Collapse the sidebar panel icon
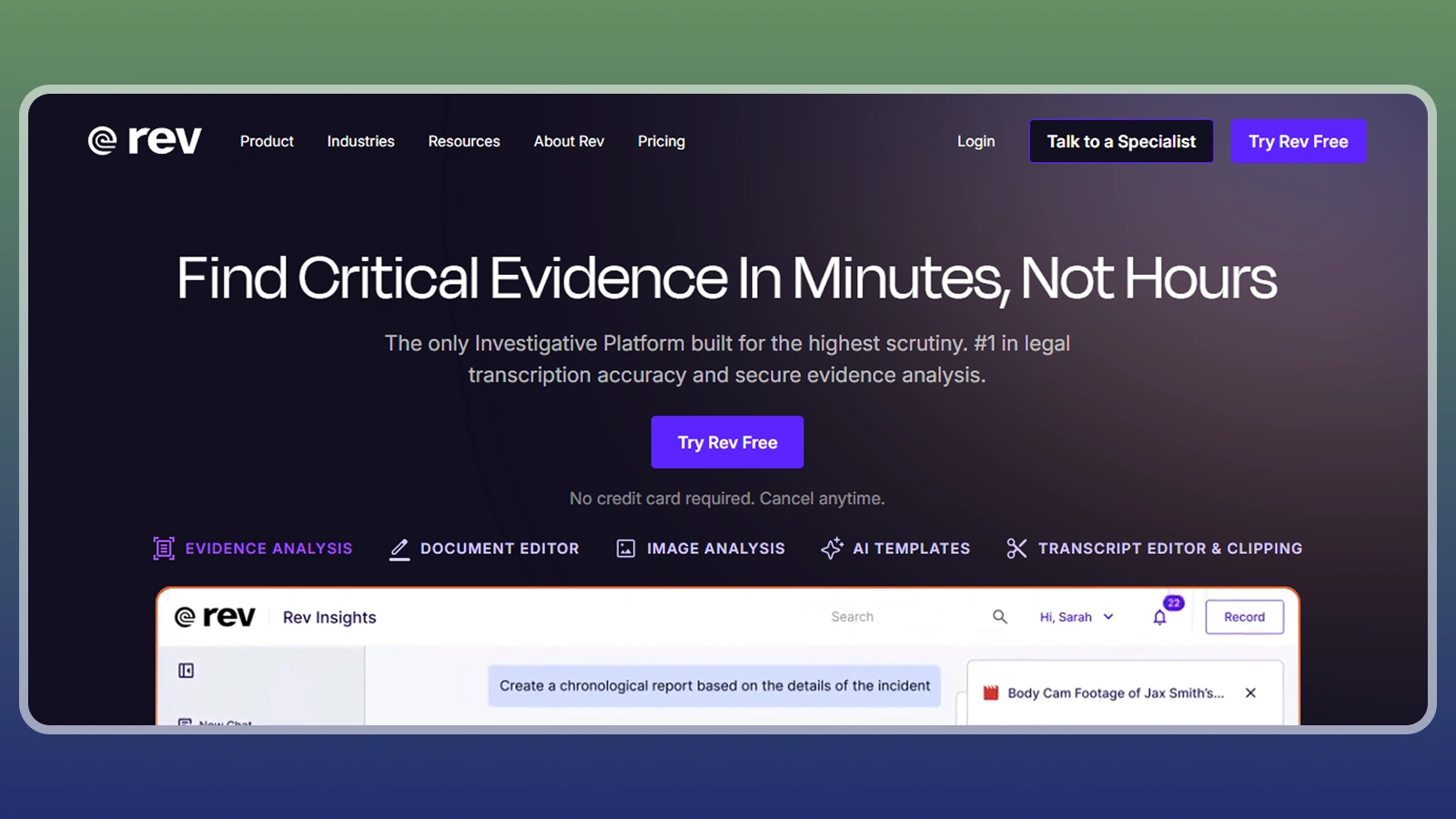1456x819 pixels. pyautogui.click(x=187, y=671)
